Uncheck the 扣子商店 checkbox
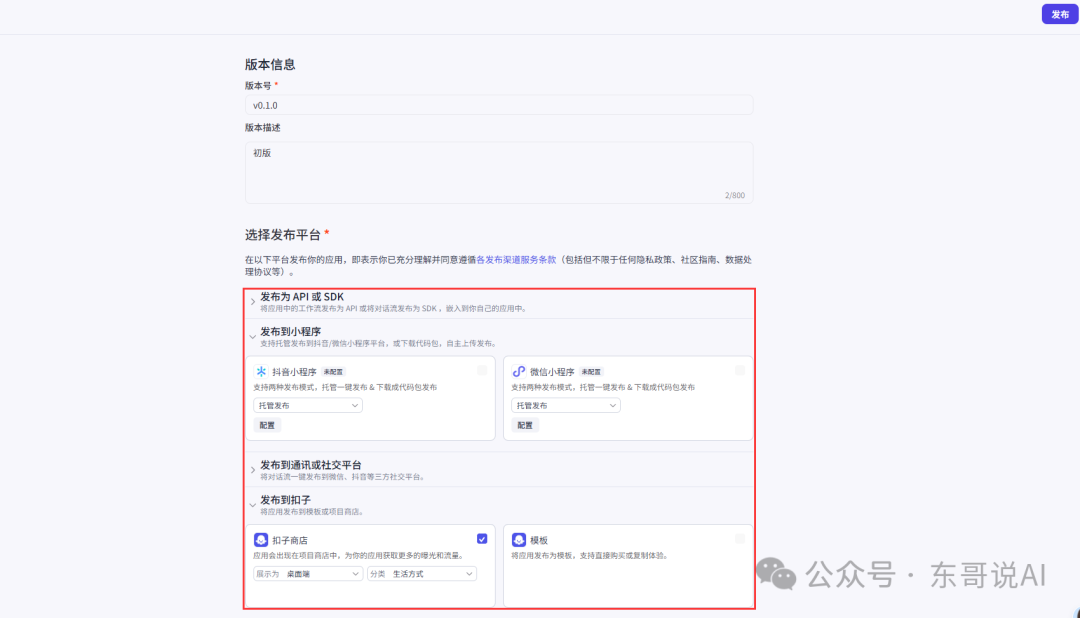The image size is (1080, 618). pyautogui.click(x=482, y=539)
